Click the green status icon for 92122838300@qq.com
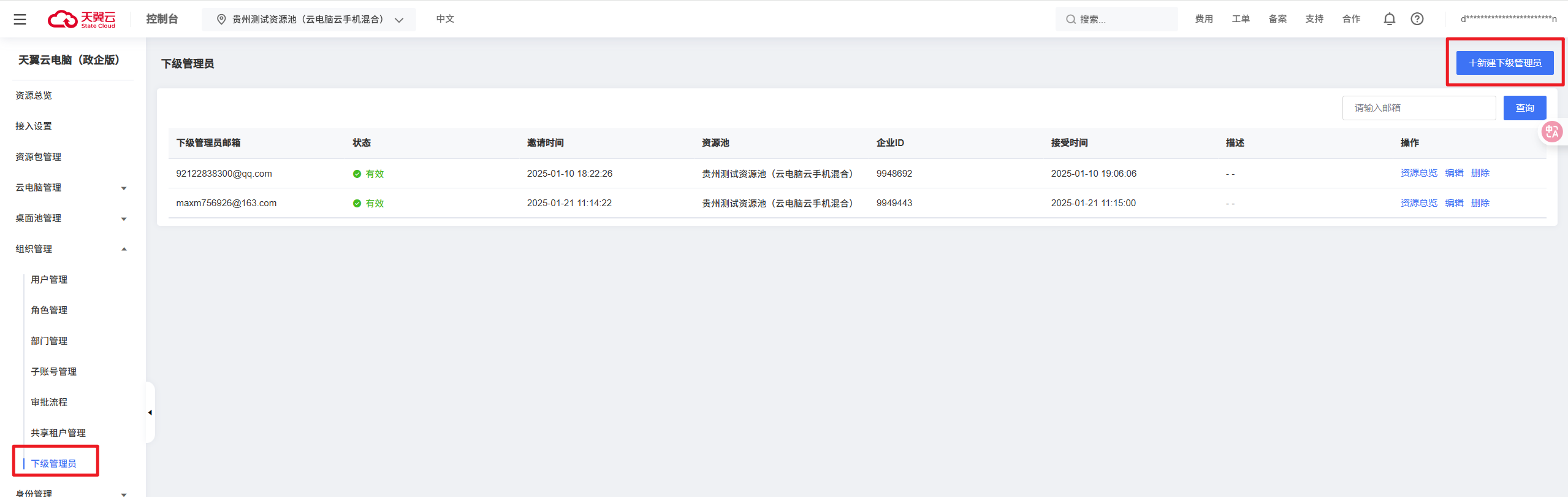Screen dimensions: 1568x497 [357, 174]
